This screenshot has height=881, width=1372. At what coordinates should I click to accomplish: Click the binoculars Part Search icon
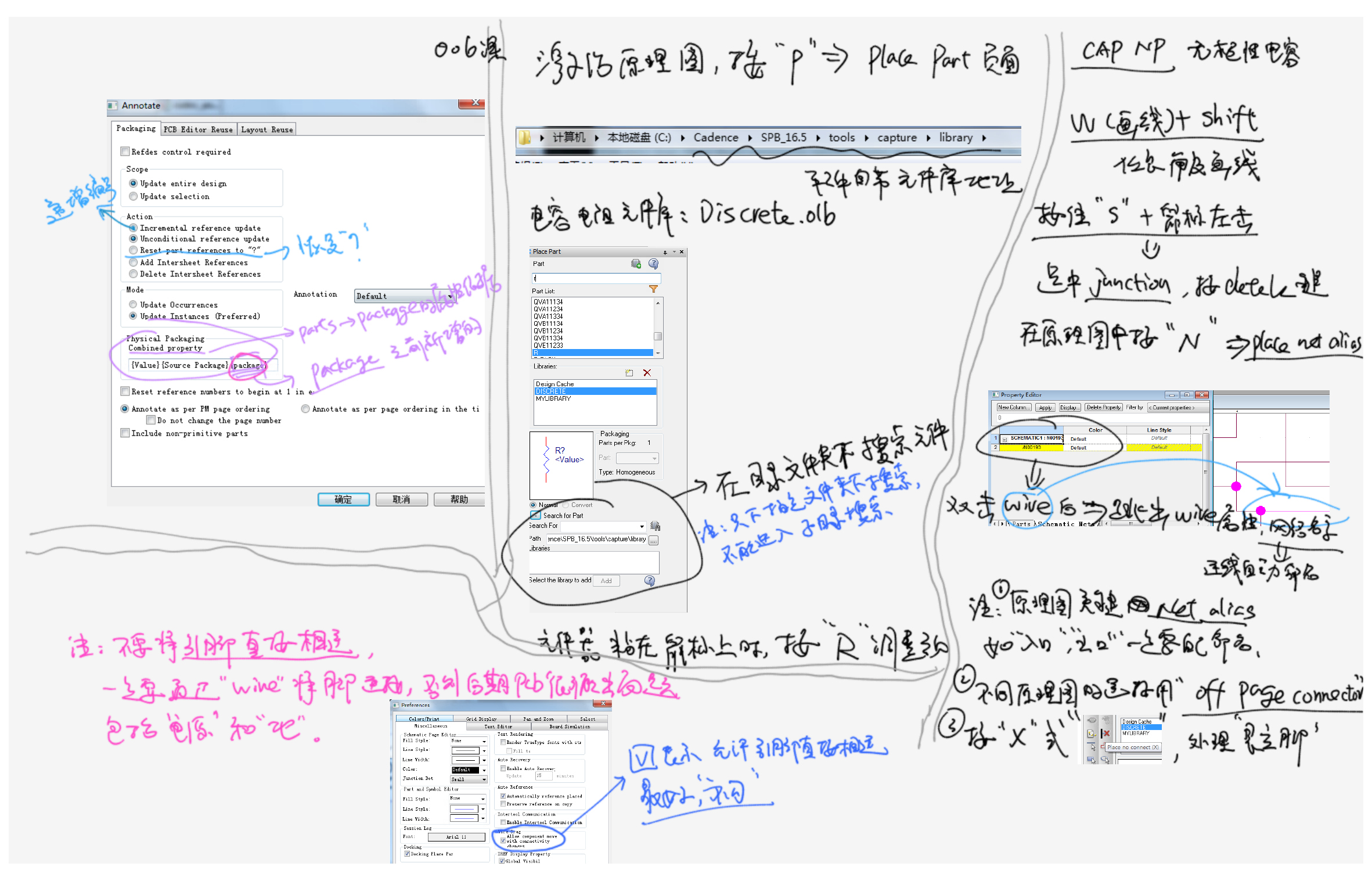[x=655, y=526]
